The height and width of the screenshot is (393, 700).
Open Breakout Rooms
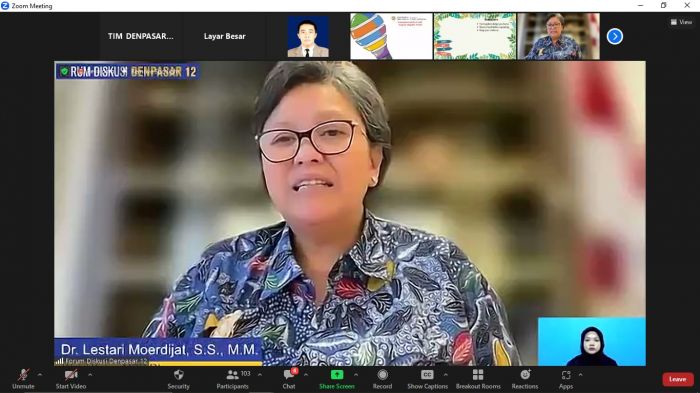[478, 379]
